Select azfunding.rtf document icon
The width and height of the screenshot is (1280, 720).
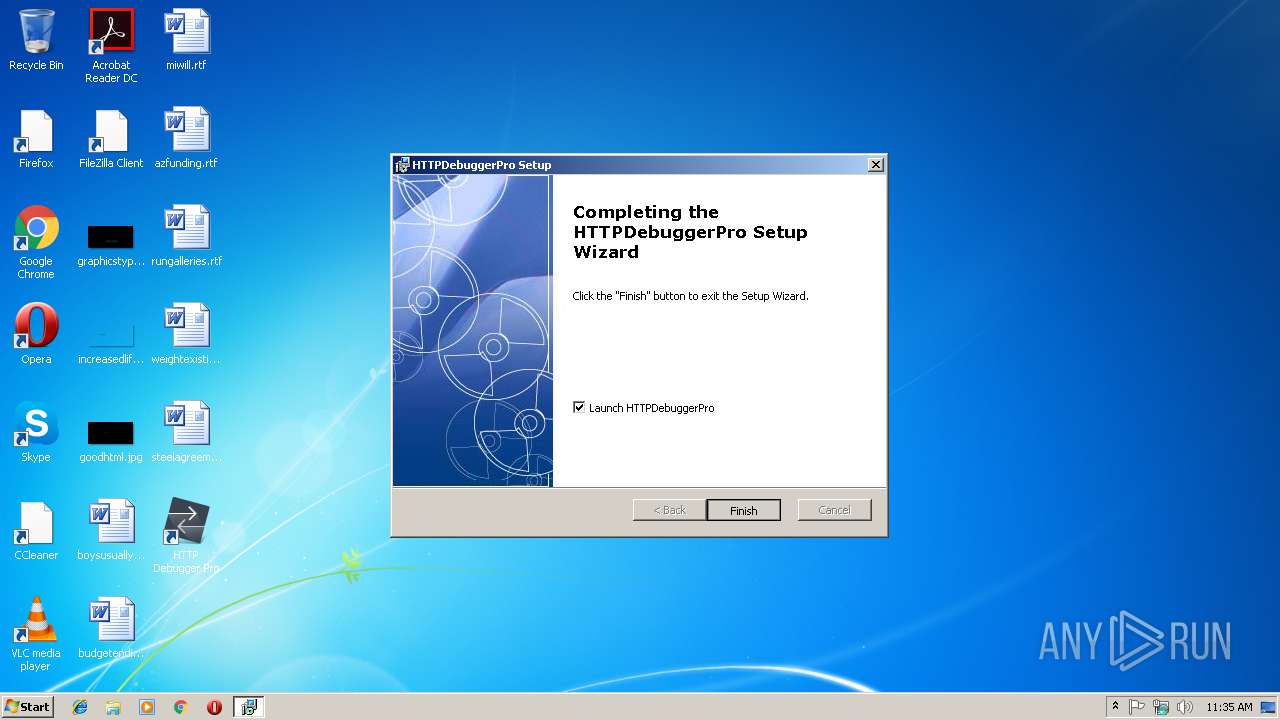[186, 138]
